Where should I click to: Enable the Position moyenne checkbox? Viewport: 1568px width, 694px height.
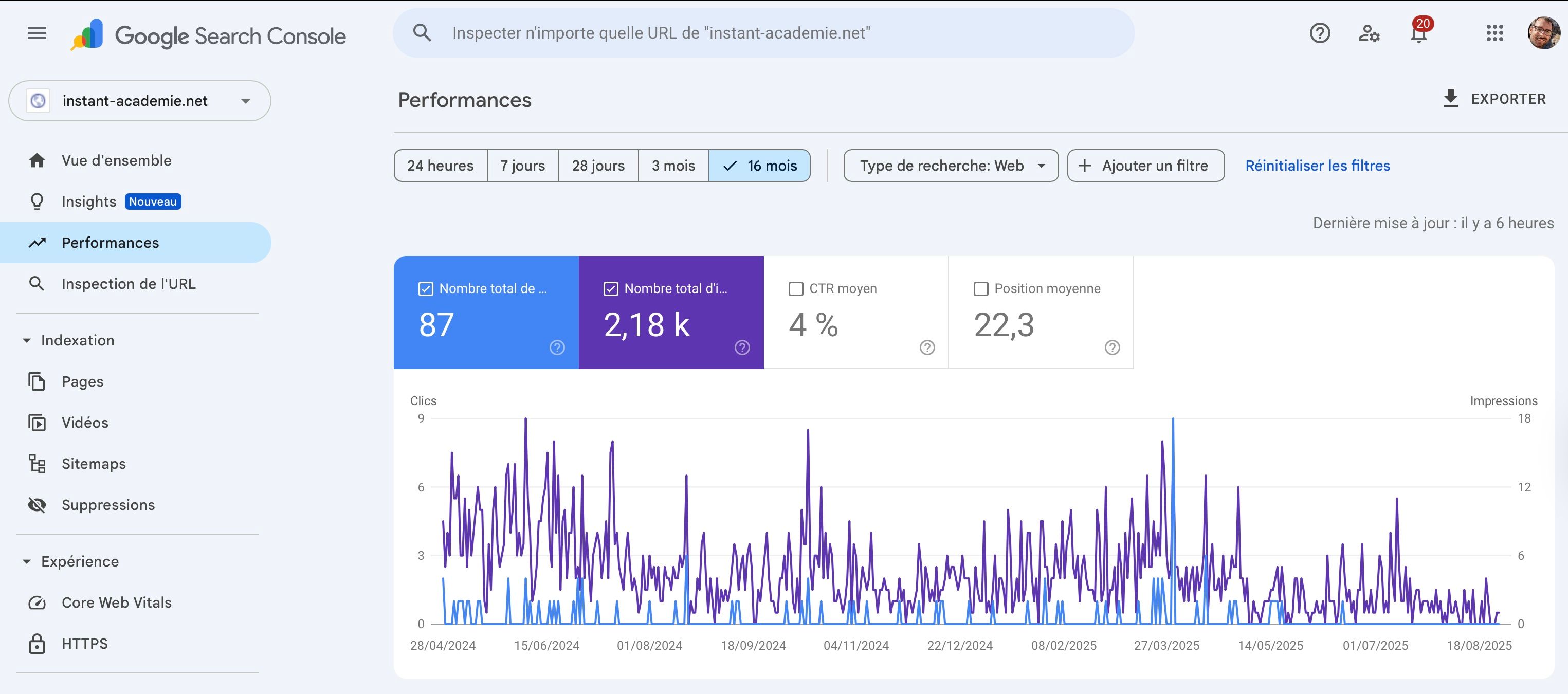point(980,288)
